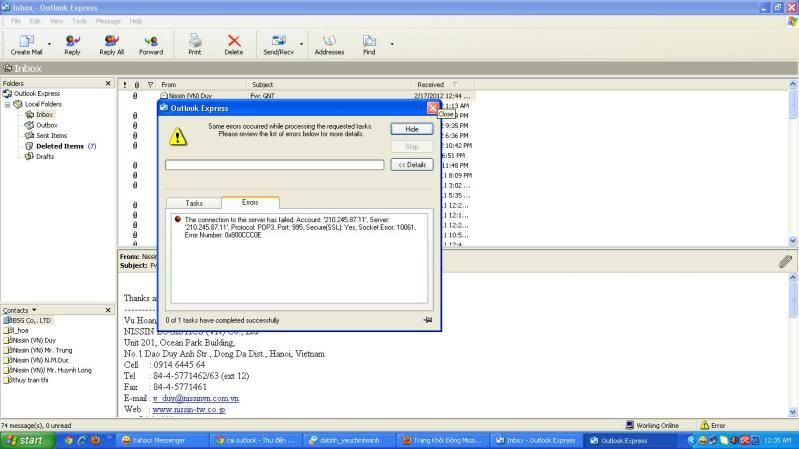Select Outlook Express root in folder tree
The width and height of the screenshot is (799, 449).
37,94
